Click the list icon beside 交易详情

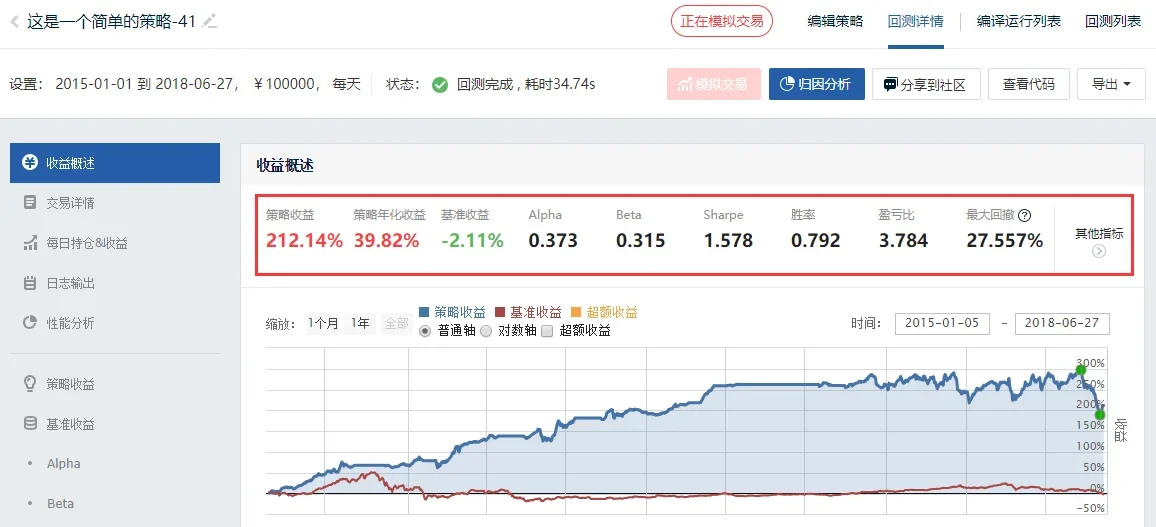point(29,203)
